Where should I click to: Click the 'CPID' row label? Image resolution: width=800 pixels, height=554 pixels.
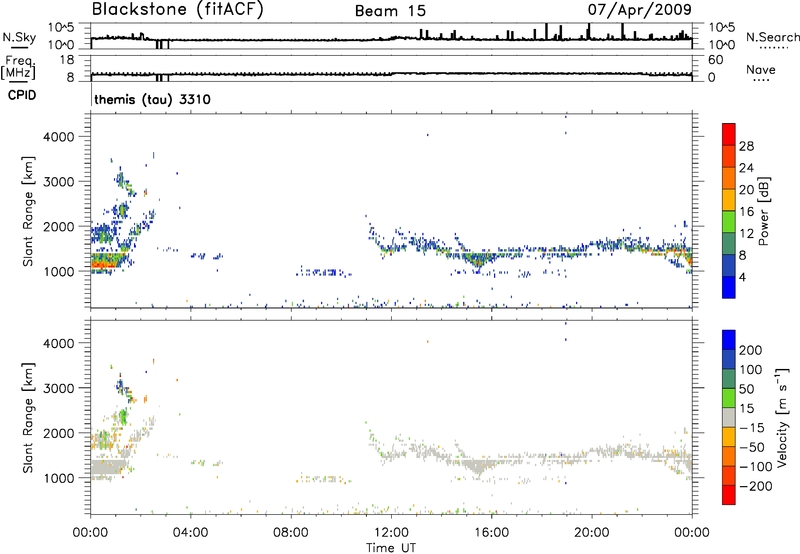[22, 95]
